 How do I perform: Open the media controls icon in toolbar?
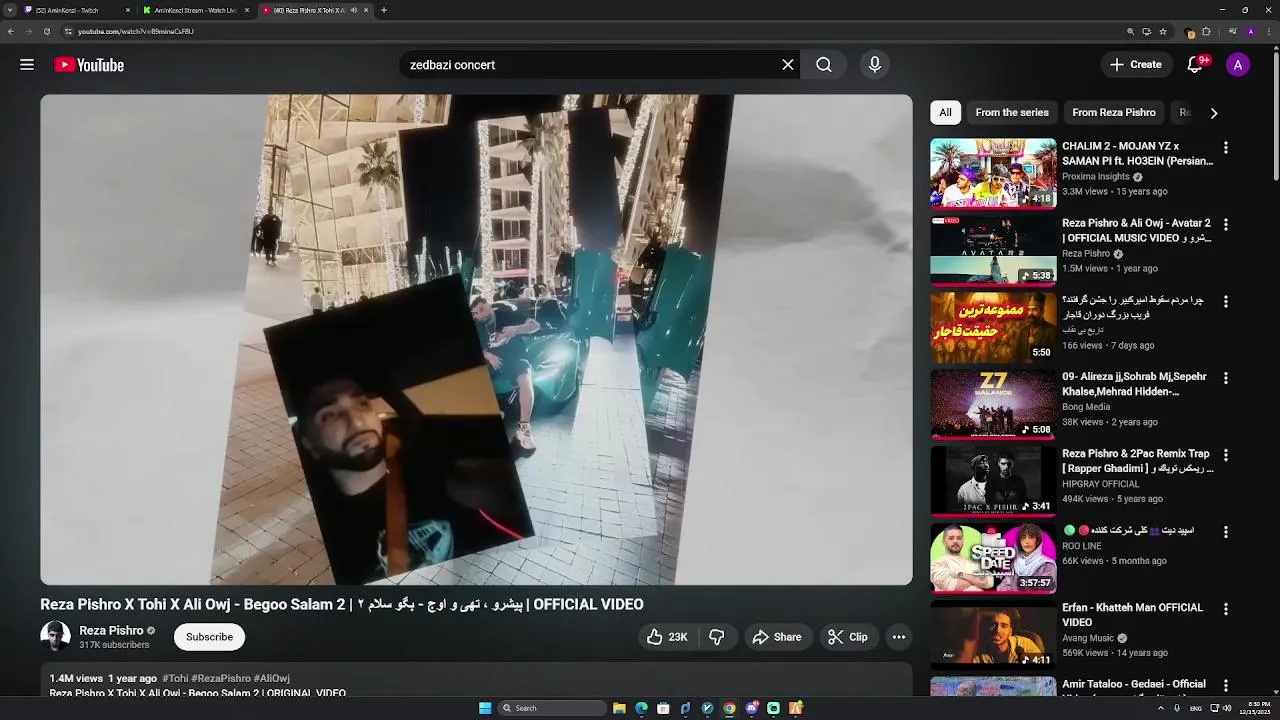tap(1232, 31)
